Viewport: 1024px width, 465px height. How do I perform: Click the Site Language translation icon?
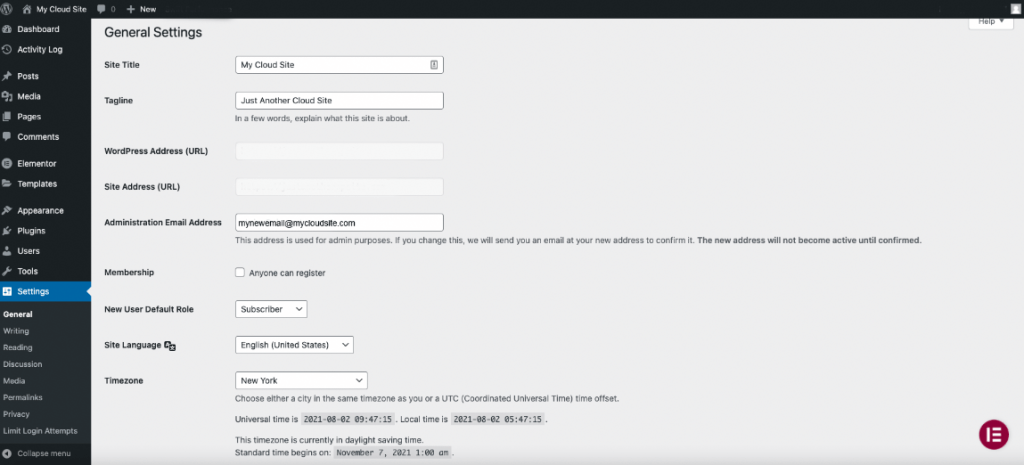[x=170, y=345]
